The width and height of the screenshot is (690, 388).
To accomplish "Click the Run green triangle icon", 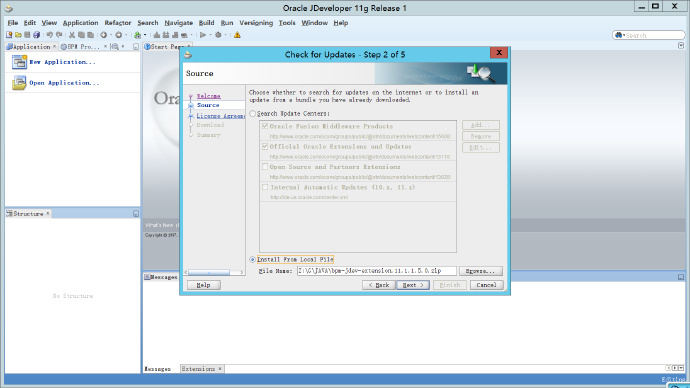I will [x=203, y=35].
